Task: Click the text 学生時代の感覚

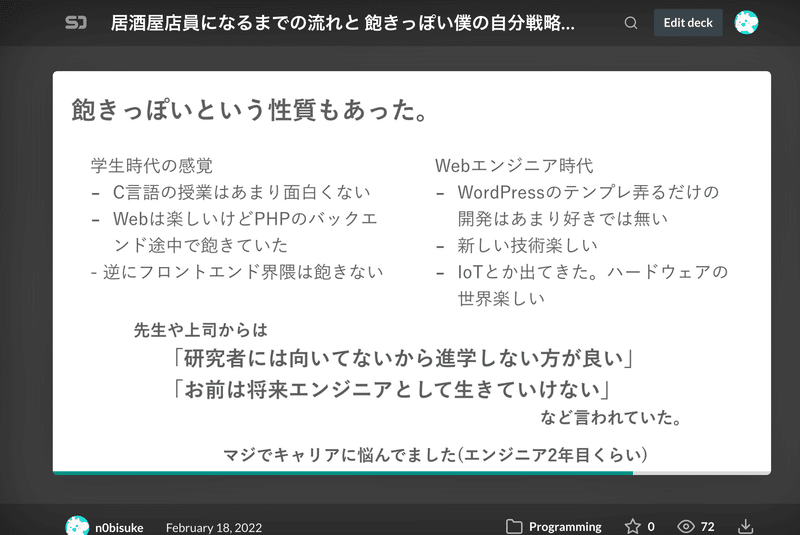Action: click(x=152, y=165)
